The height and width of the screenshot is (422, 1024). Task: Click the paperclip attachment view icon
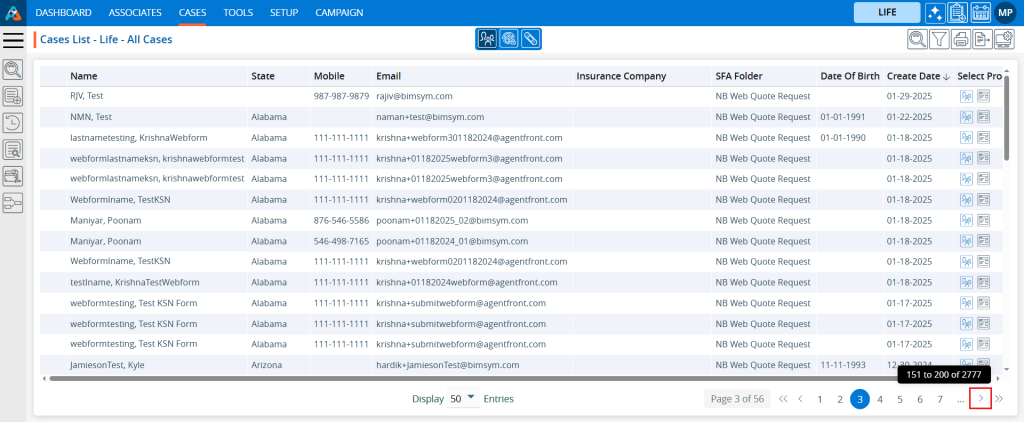point(530,39)
